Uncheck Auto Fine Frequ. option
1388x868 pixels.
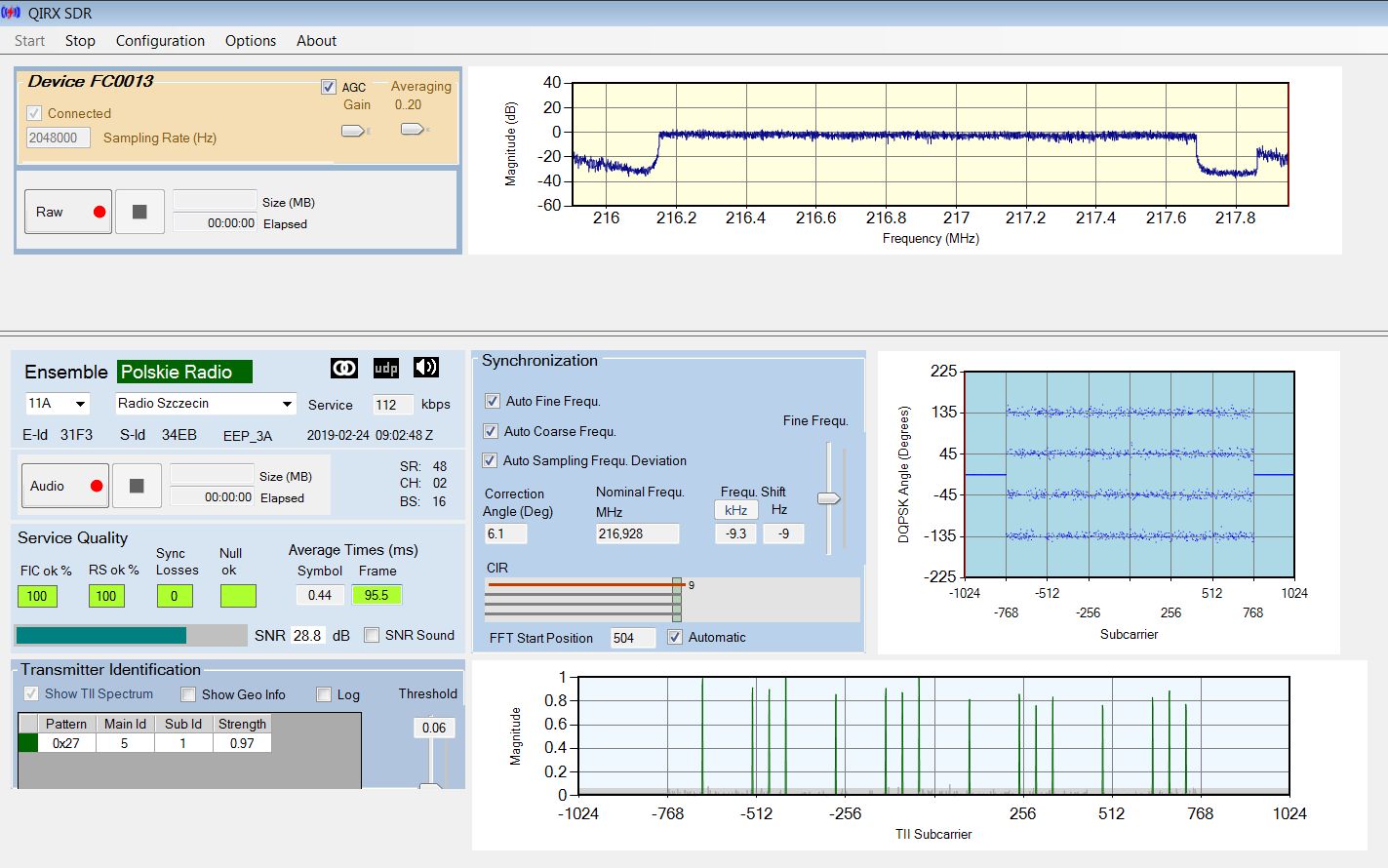493,401
